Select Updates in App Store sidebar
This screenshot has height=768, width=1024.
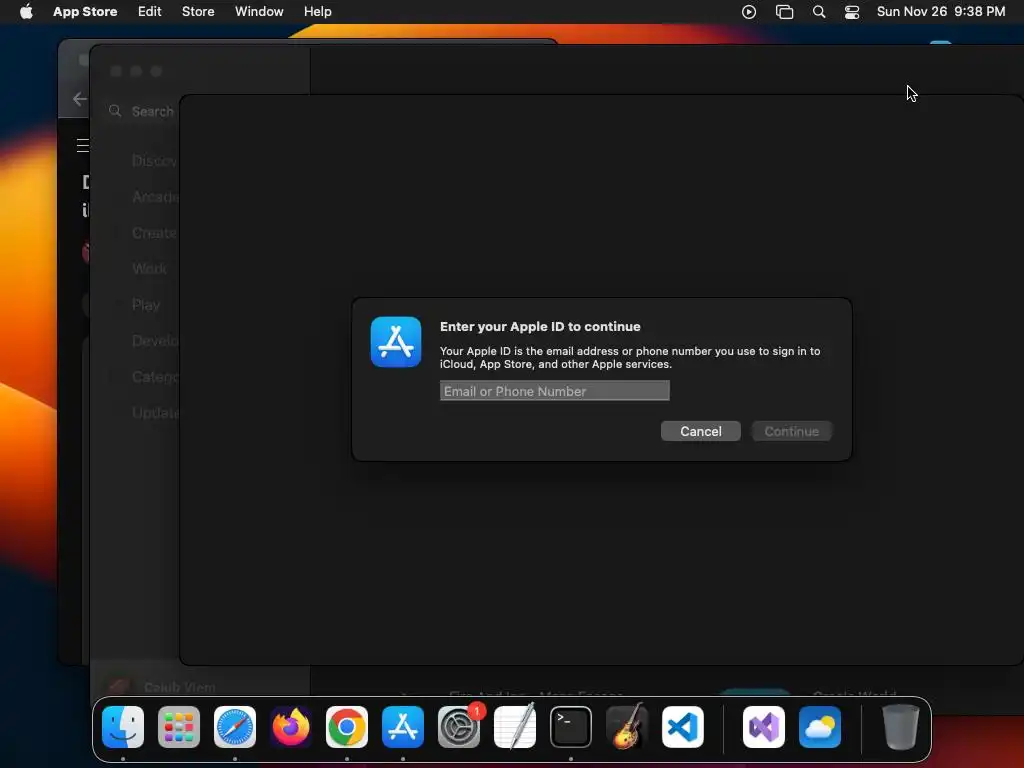pos(155,412)
